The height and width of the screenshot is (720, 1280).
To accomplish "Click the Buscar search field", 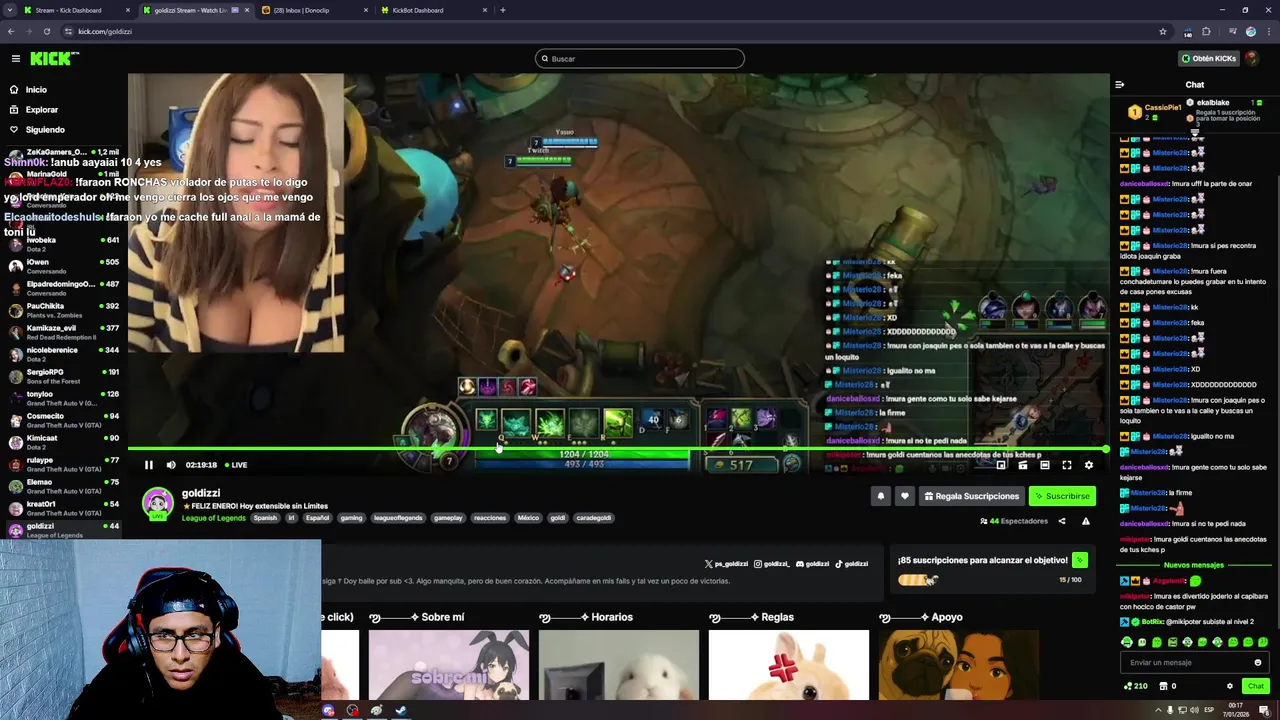I will 640,58.
